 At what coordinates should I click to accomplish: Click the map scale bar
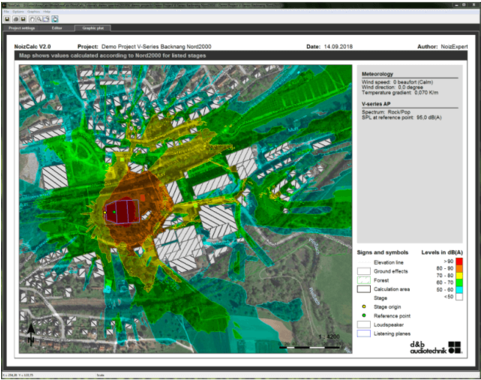pyautogui.click(x=310, y=347)
